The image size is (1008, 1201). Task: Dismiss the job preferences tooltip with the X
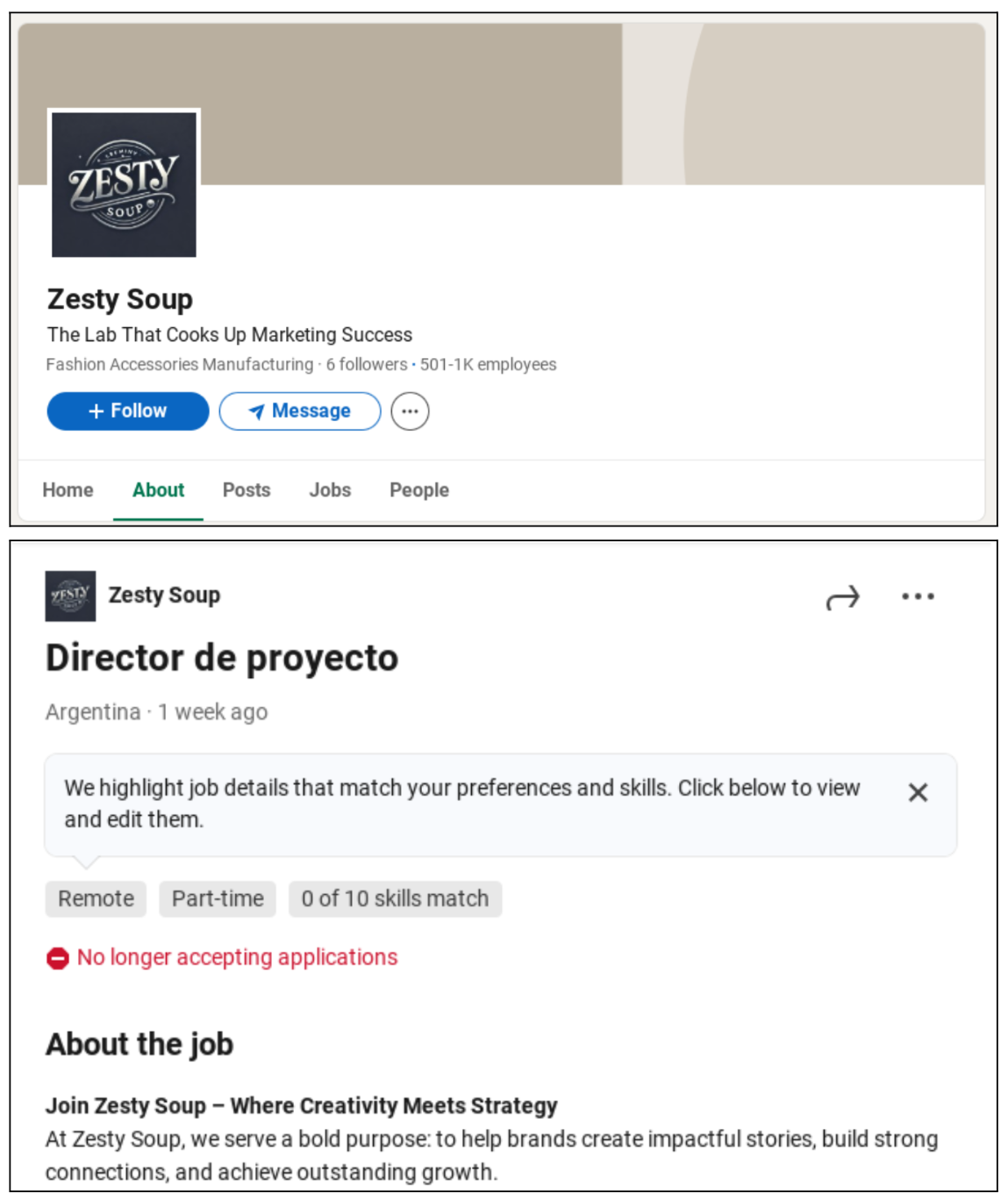pyautogui.click(x=919, y=792)
